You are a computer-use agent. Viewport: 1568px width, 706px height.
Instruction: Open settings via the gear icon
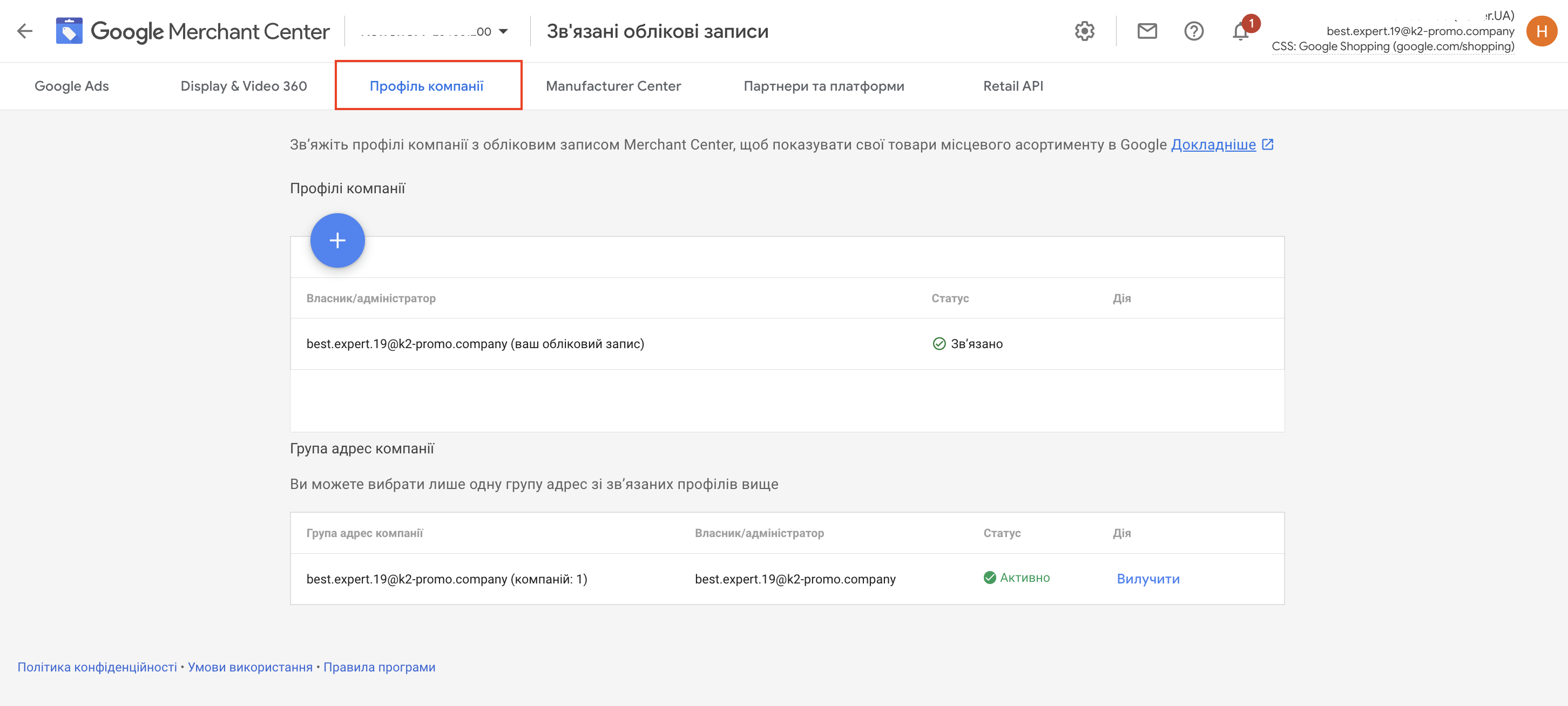tap(1084, 31)
